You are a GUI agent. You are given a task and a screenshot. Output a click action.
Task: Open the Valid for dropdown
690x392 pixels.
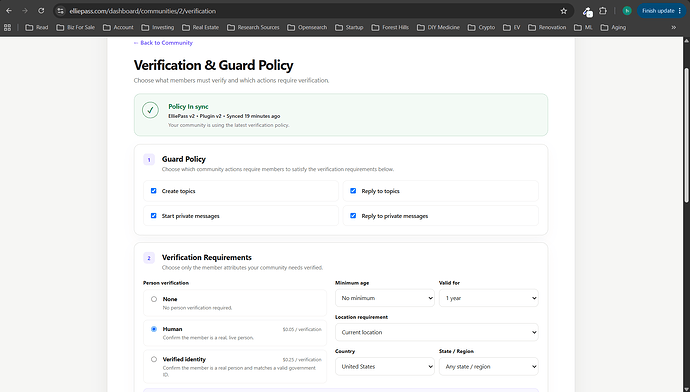tap(488, 298)
